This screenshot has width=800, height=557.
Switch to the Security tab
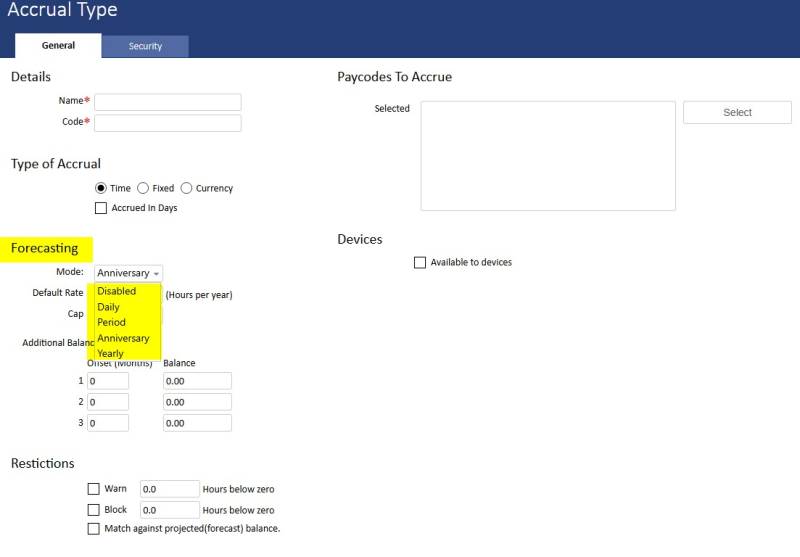(145, 46)
